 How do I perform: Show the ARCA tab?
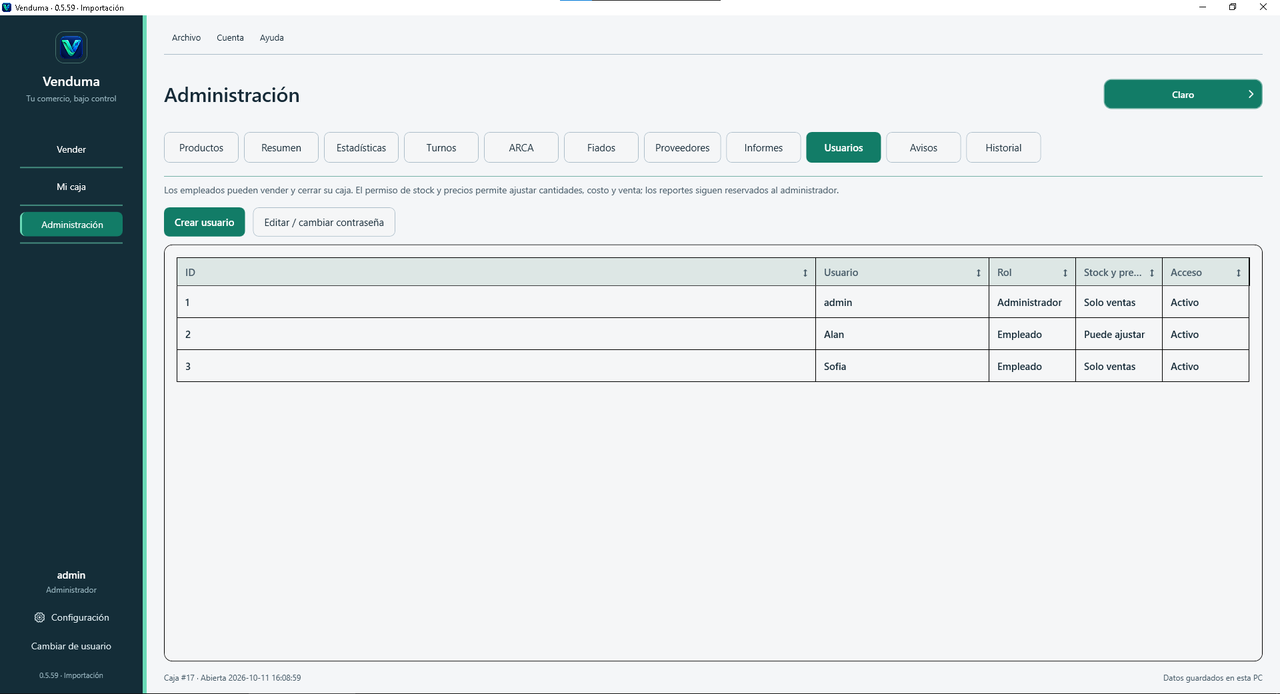[x=521, y=147]
